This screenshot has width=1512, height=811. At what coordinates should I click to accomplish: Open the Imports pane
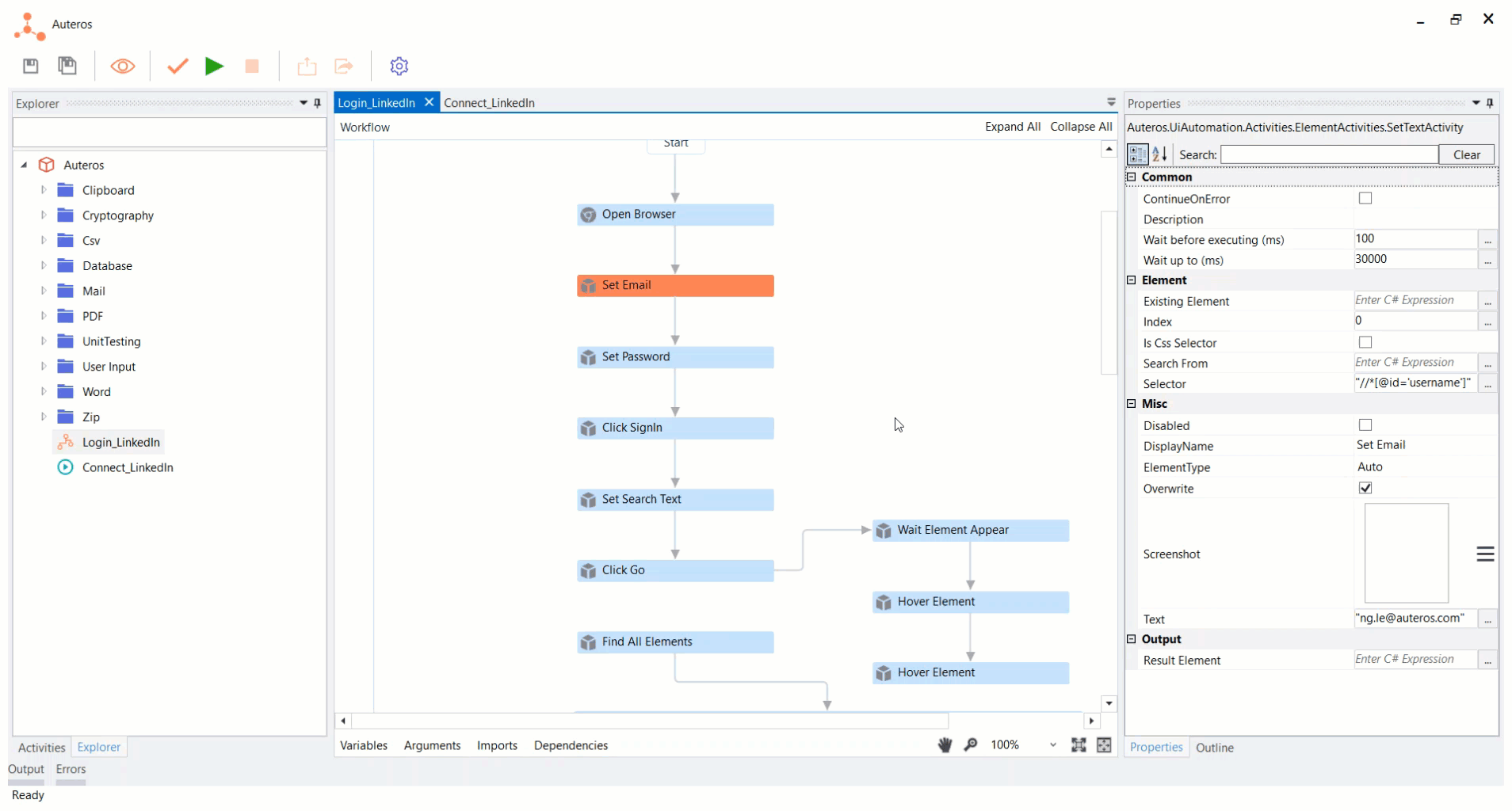click(497, 745)
